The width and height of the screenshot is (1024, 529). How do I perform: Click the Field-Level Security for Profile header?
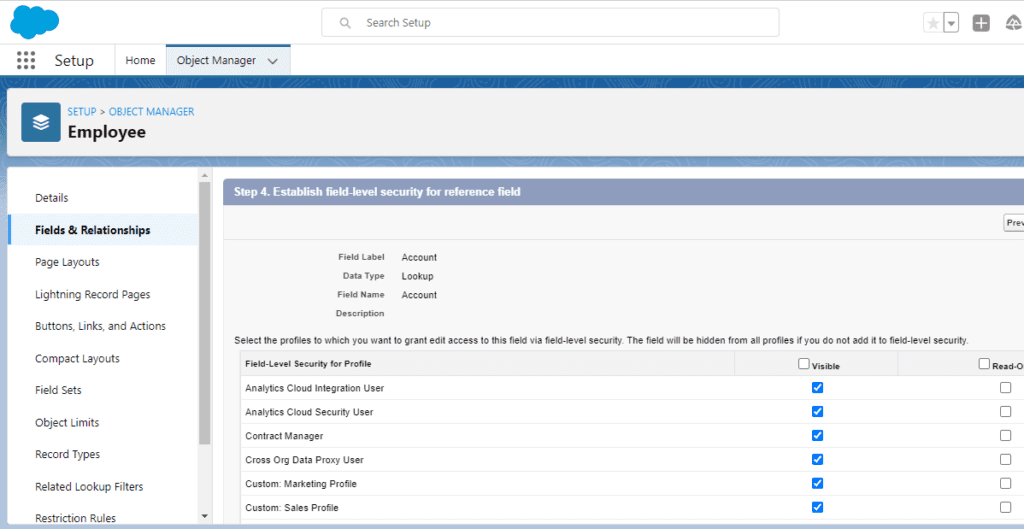coord(308,364)
